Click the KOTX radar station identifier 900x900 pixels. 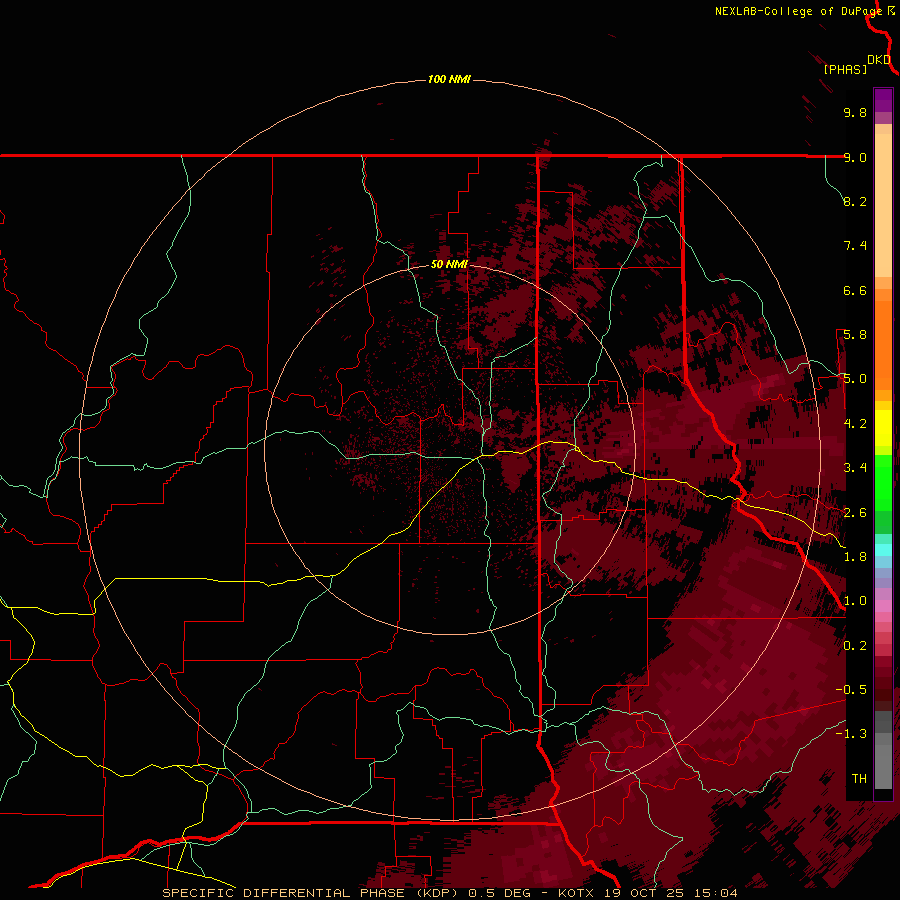click(x=578, y=893)
